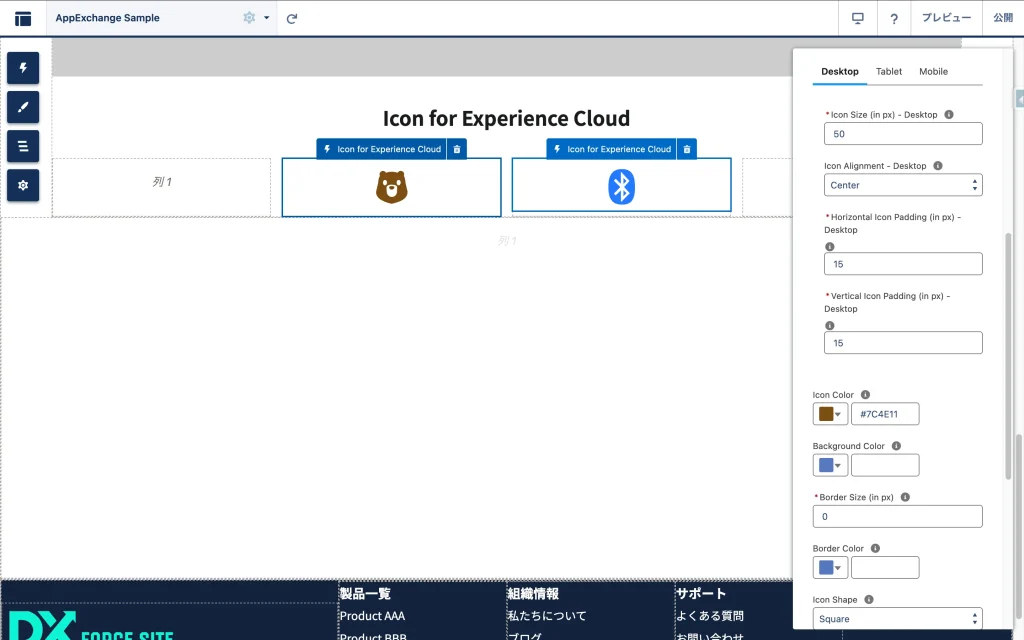Click the Icon Size Desktop input field
1024x640 pixels.
pos(902,134)
